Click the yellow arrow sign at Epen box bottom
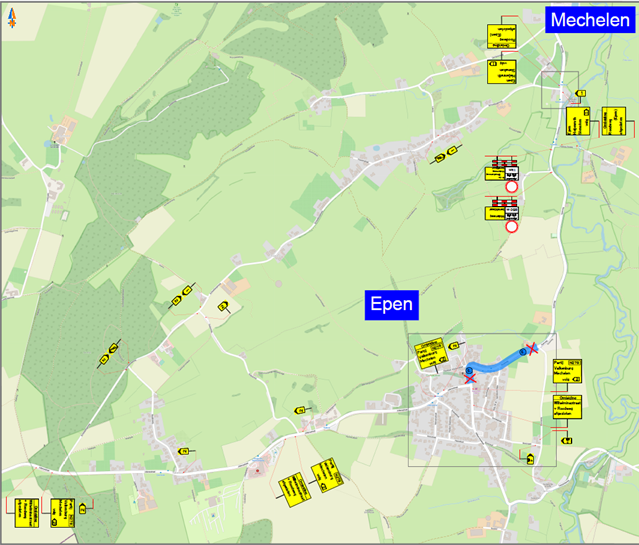The image size is (639, 545). [532, 459]
